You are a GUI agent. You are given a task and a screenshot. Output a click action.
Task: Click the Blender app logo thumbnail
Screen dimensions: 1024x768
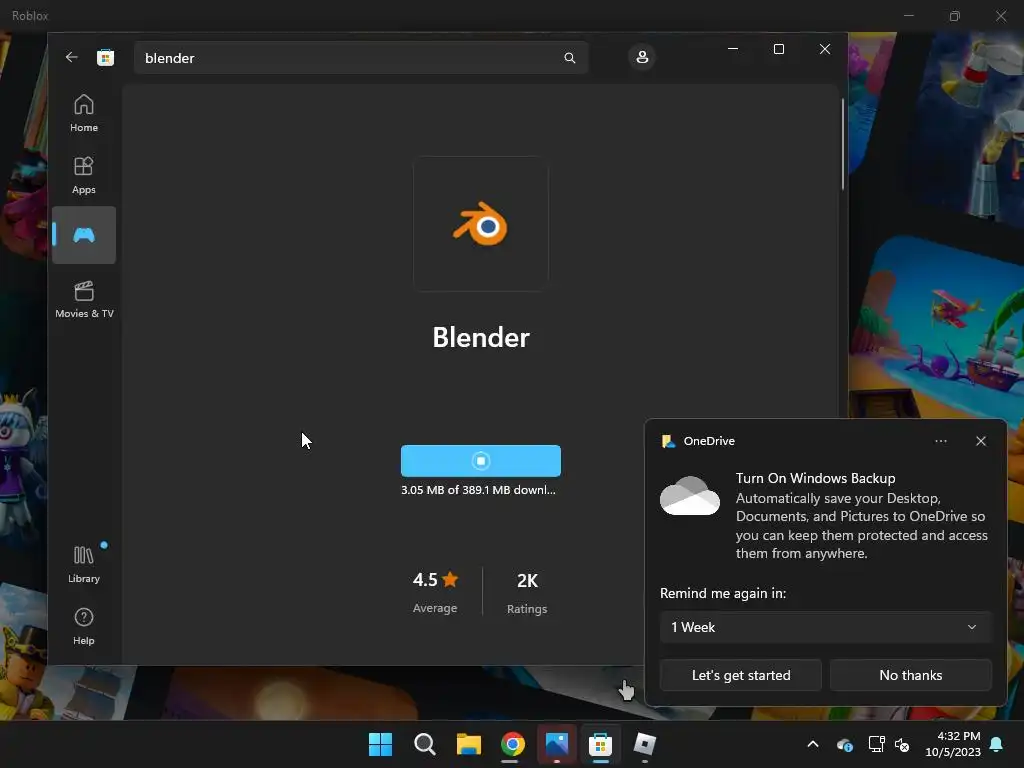click(x=481, y=224)
